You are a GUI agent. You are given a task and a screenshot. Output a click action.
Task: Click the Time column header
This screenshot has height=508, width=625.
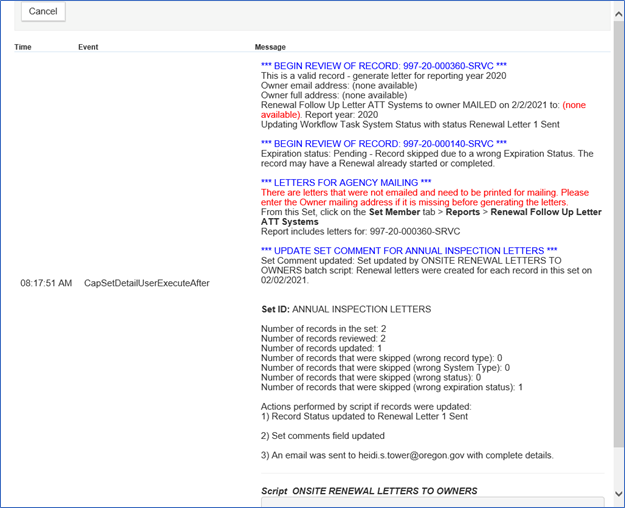coord(22,47)
